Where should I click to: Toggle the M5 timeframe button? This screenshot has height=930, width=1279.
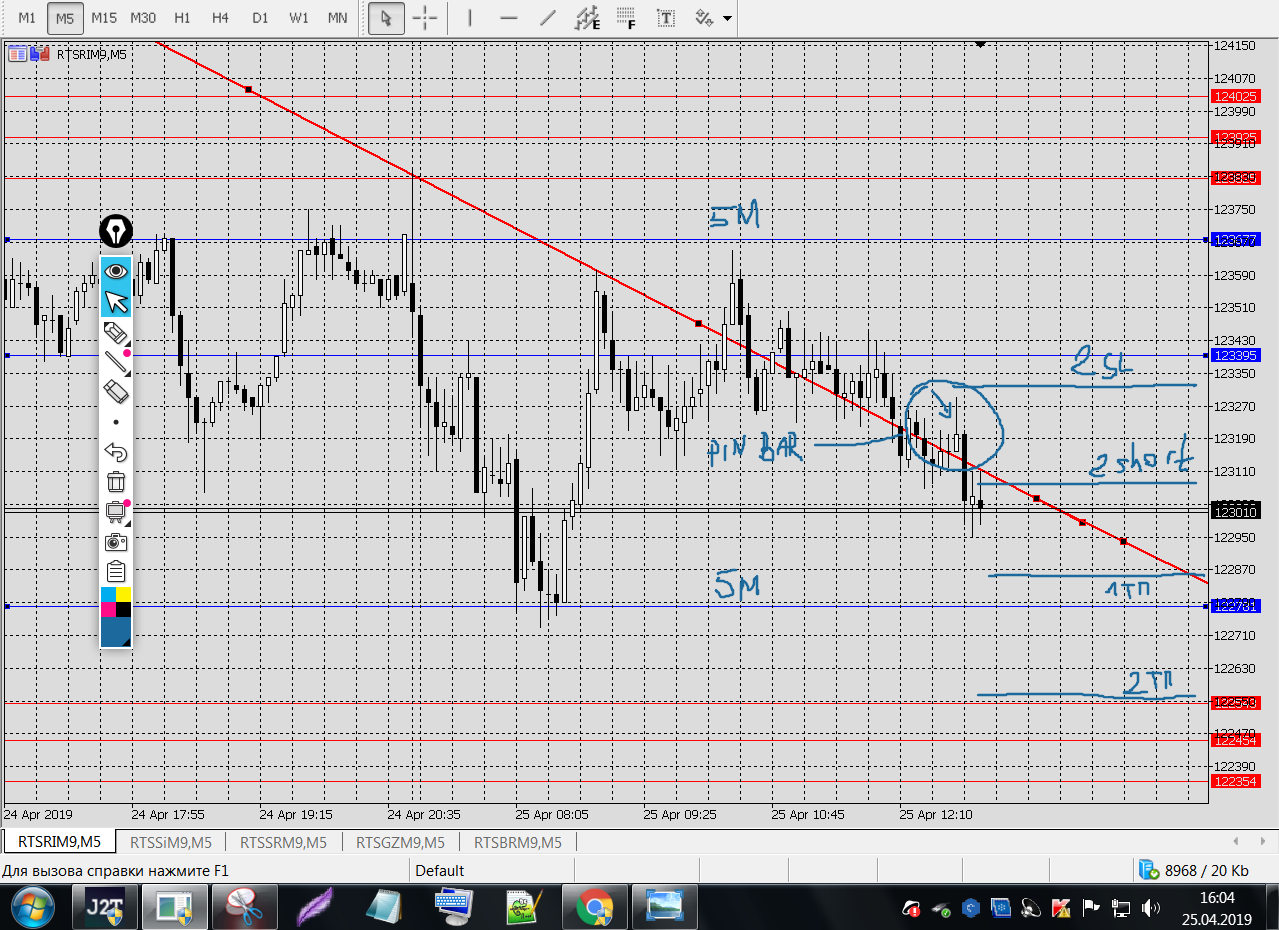tap(65, 18)
